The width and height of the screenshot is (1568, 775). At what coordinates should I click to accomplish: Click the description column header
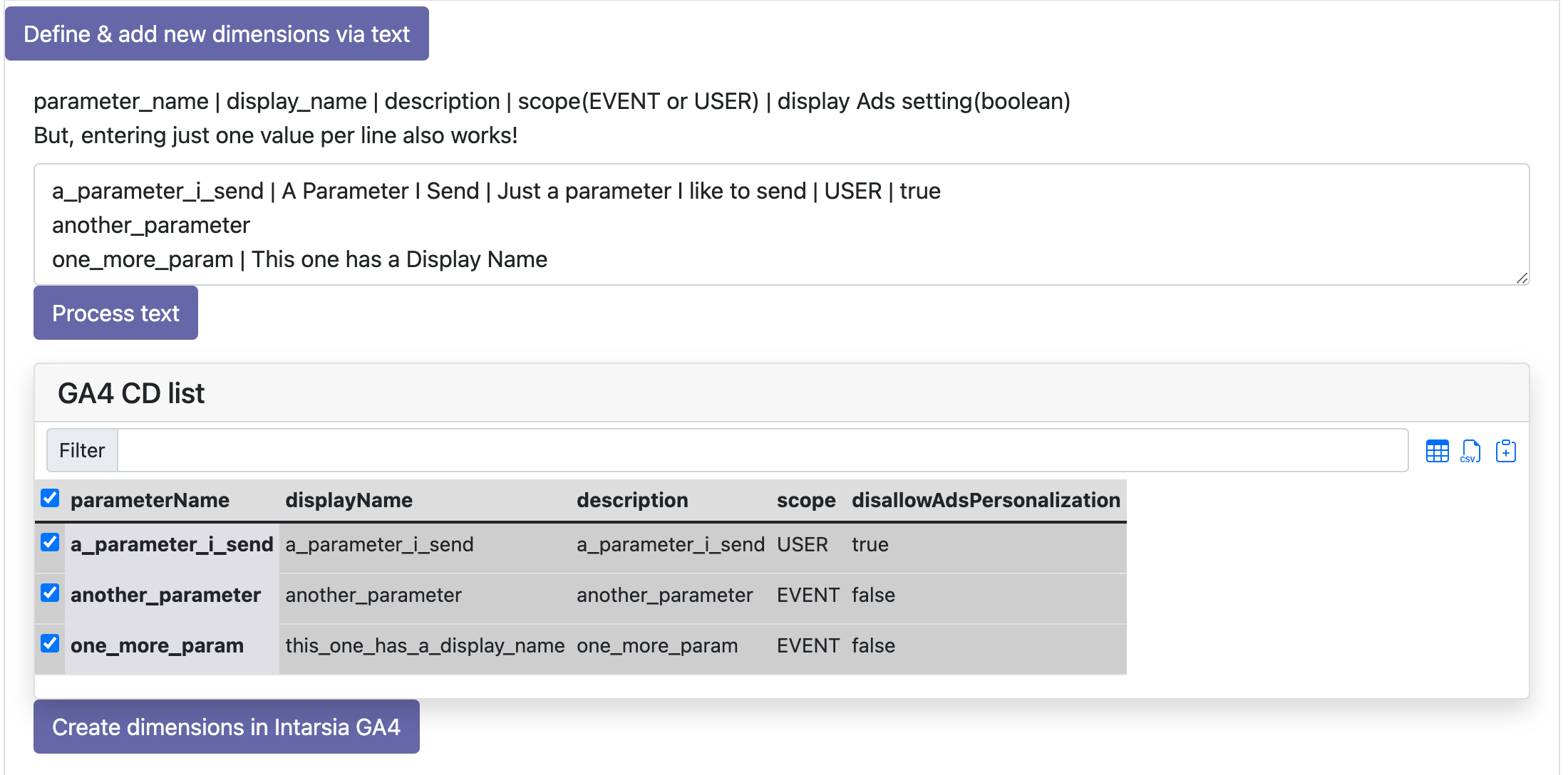[x=632, y=500]
